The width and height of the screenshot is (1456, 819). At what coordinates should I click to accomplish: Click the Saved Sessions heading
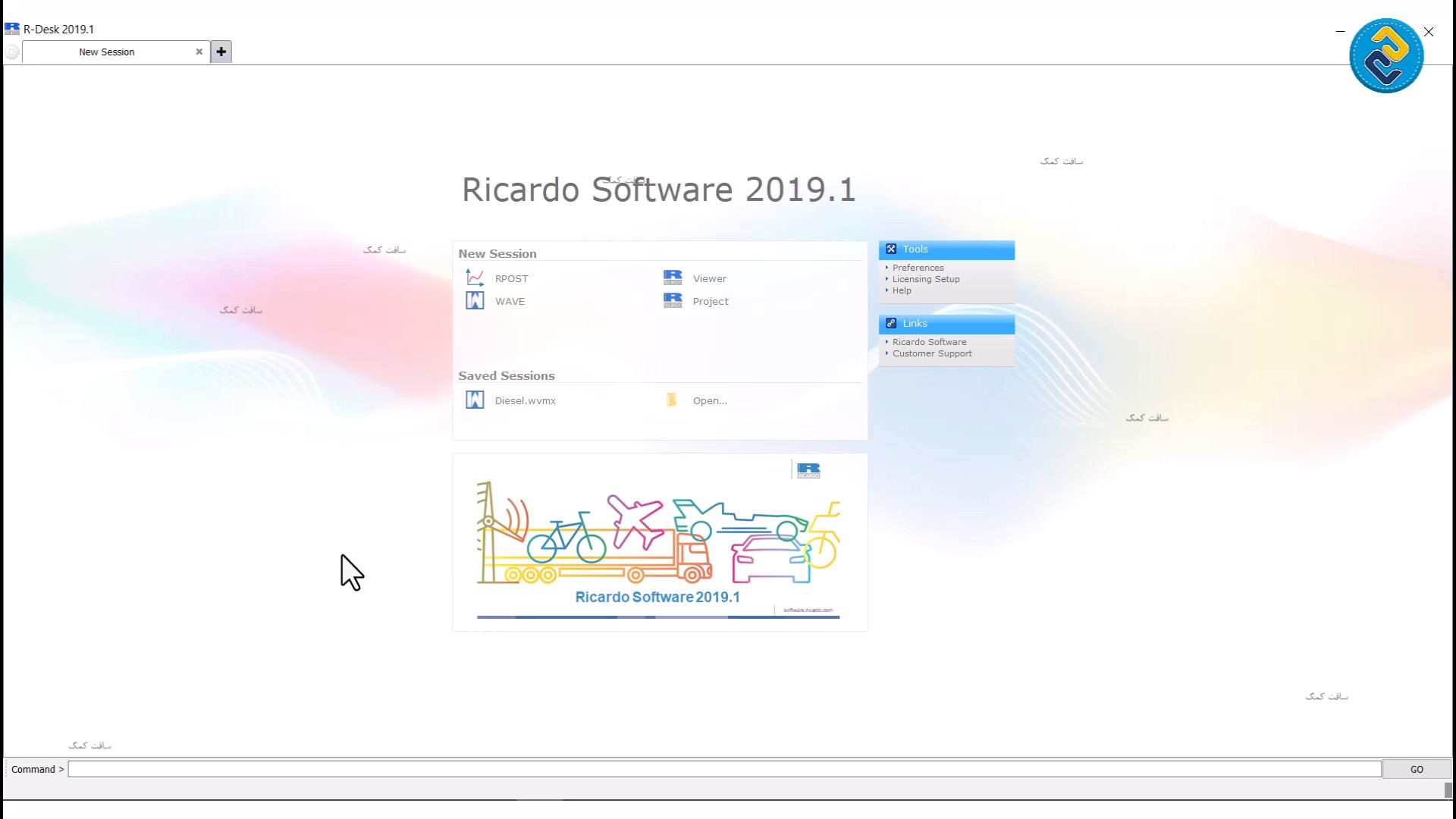pos(506,376)
